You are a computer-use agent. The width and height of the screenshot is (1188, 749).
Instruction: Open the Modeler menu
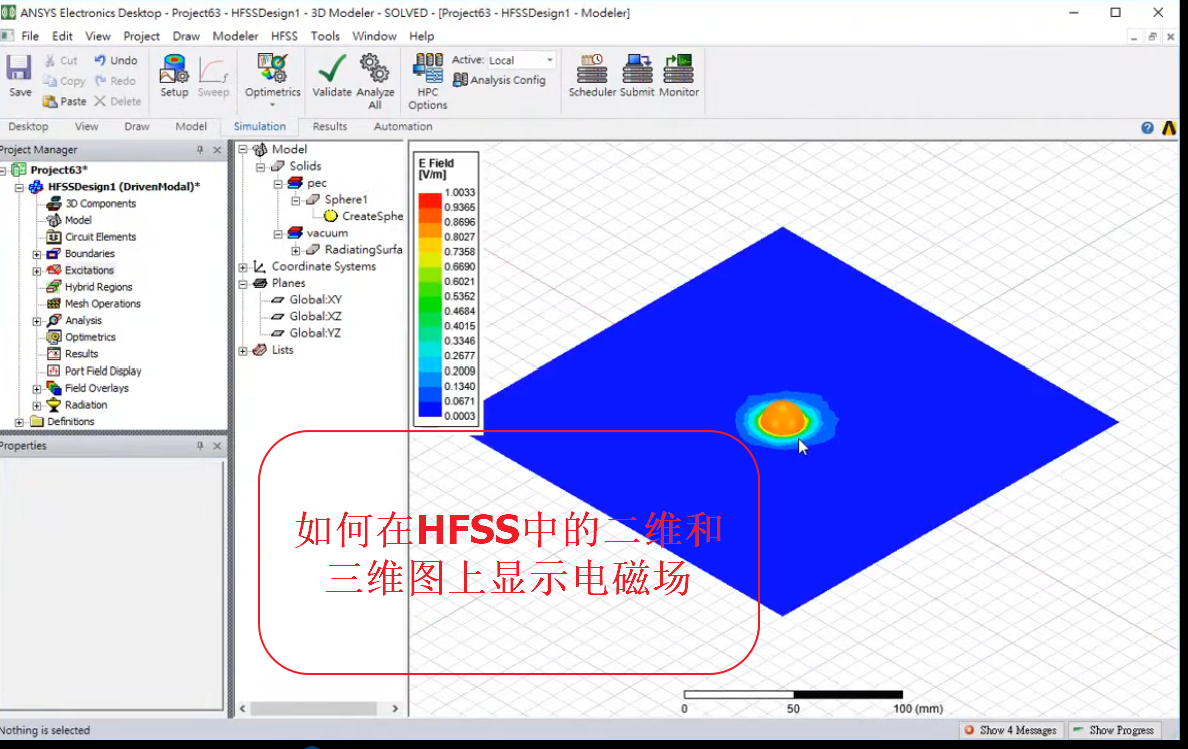click(x=235, y=36)
